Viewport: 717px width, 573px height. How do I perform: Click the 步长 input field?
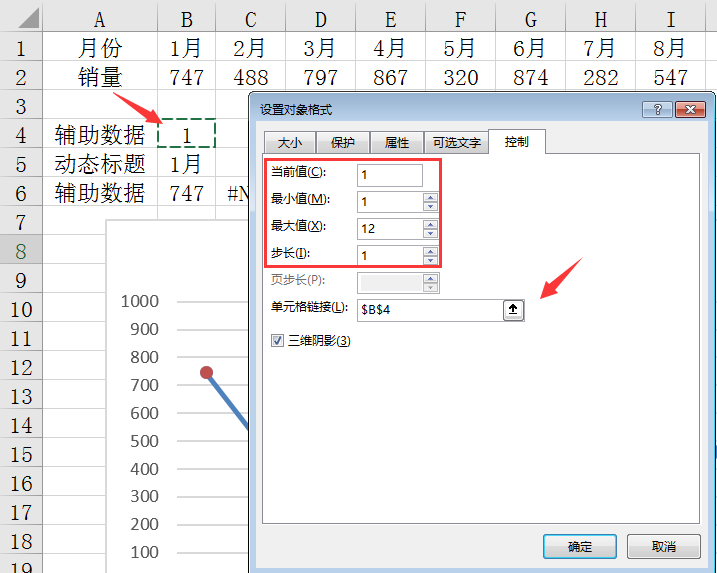point(390,256)
